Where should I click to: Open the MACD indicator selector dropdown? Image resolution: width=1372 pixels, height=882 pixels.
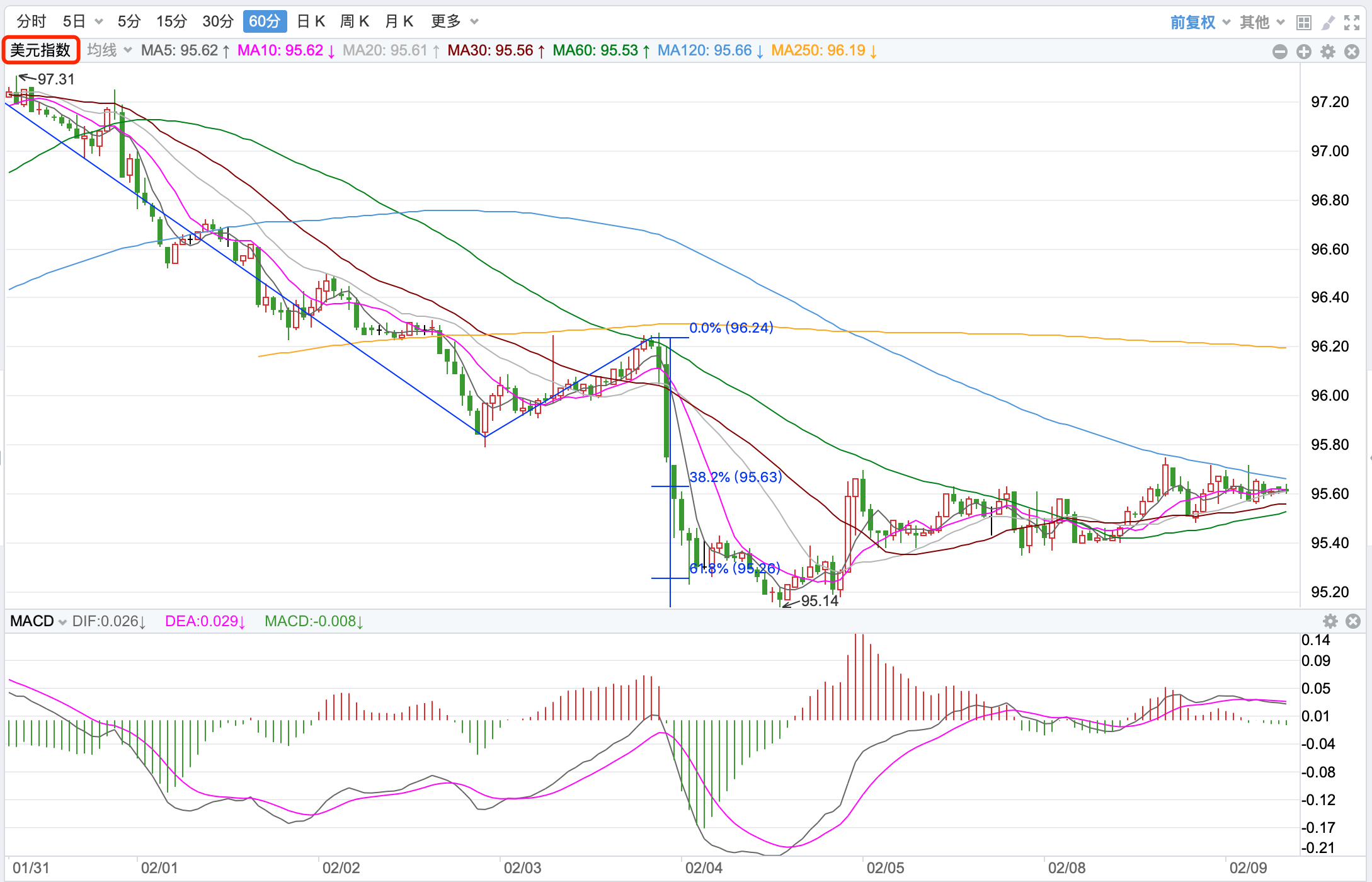[38, 621]
